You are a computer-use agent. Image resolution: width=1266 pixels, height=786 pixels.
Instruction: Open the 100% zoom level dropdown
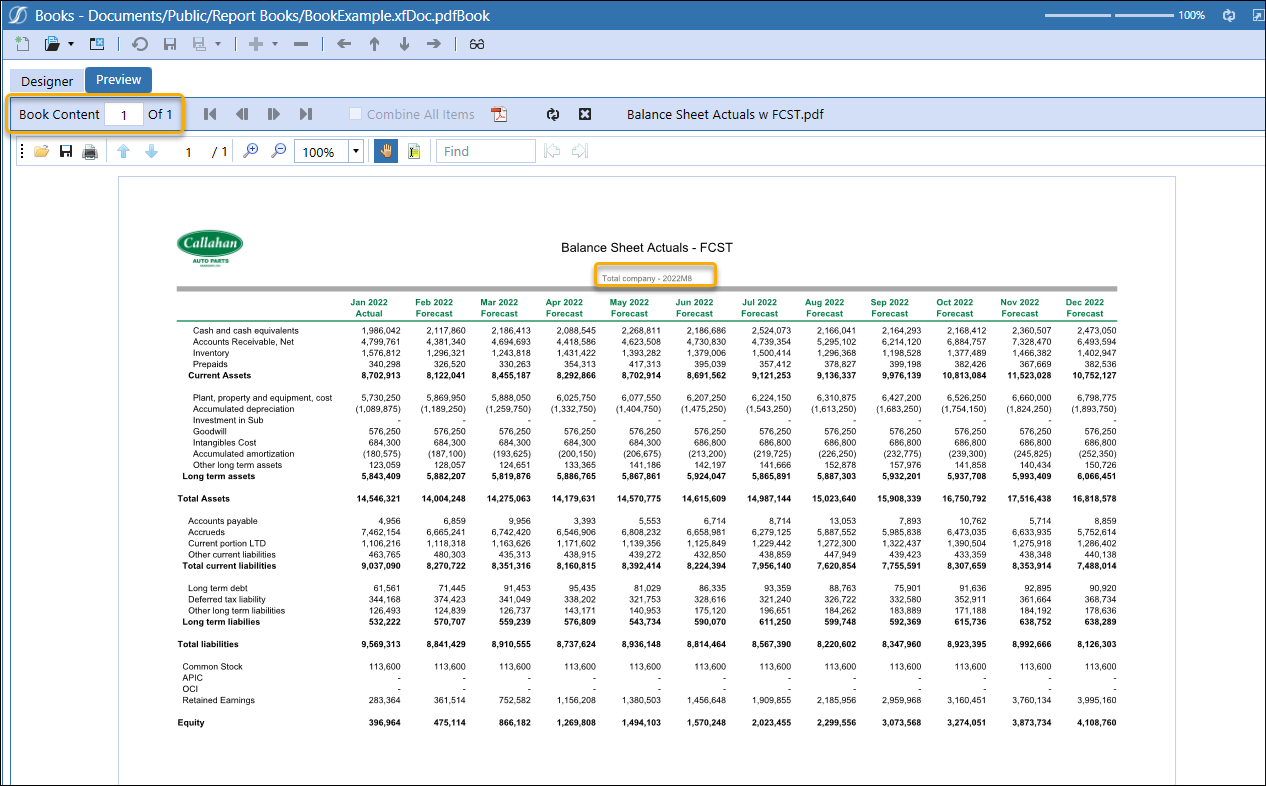tap(356, 152)
